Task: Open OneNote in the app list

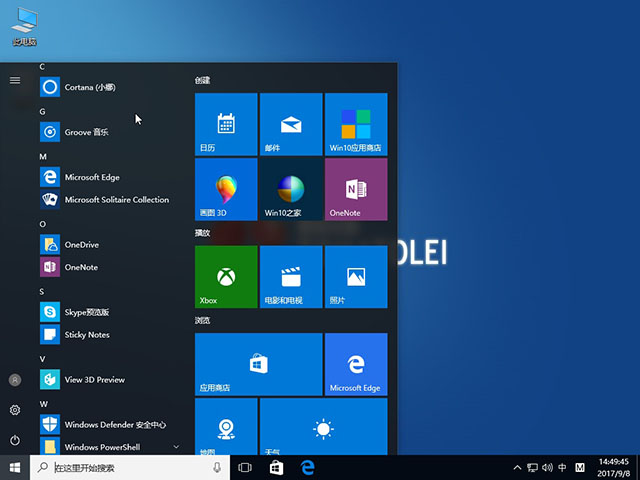Action: coord(109,267)
